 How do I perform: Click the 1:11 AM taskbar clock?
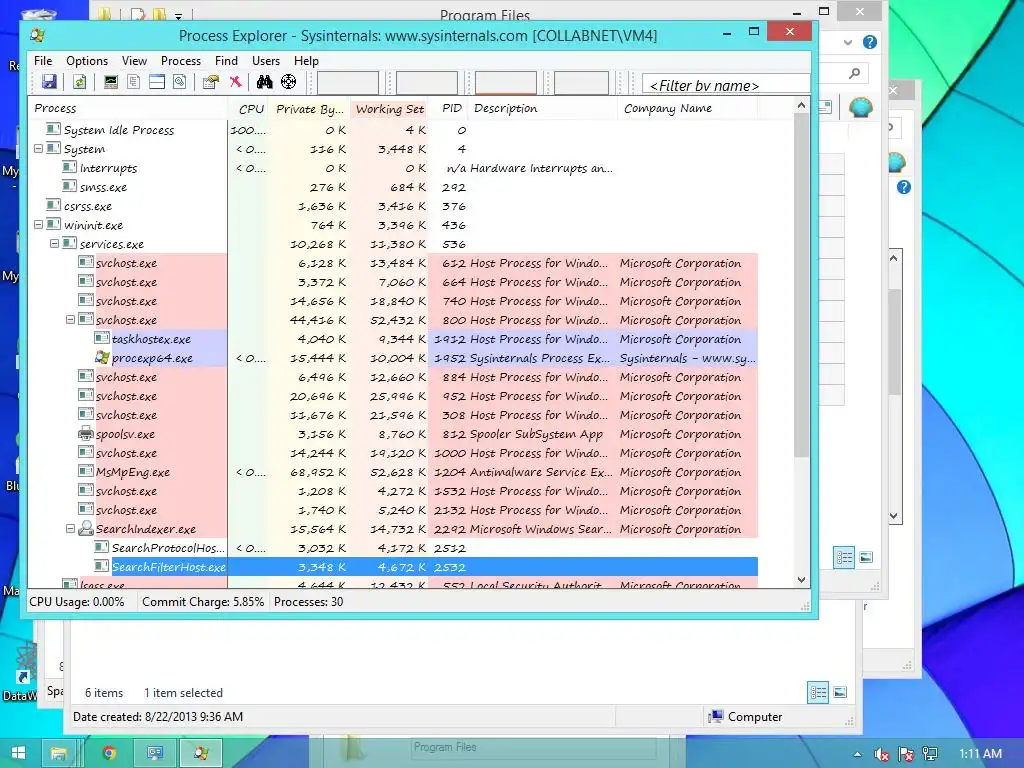(x=980, y=754)
